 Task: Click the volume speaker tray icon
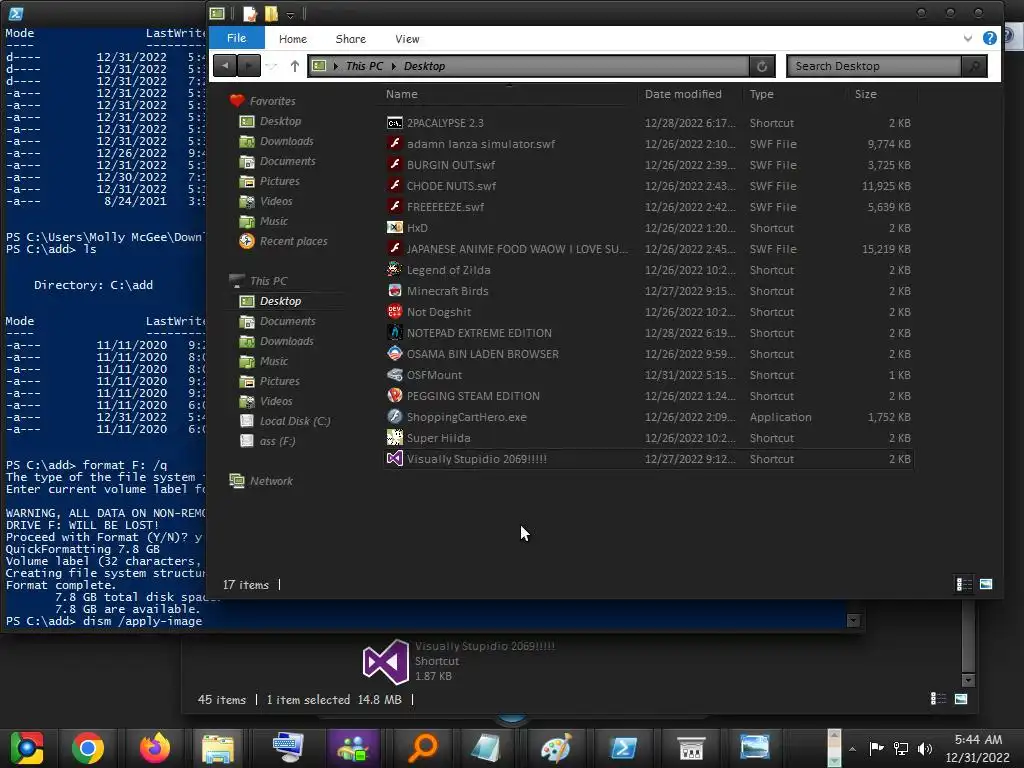(x=924, y=748)
